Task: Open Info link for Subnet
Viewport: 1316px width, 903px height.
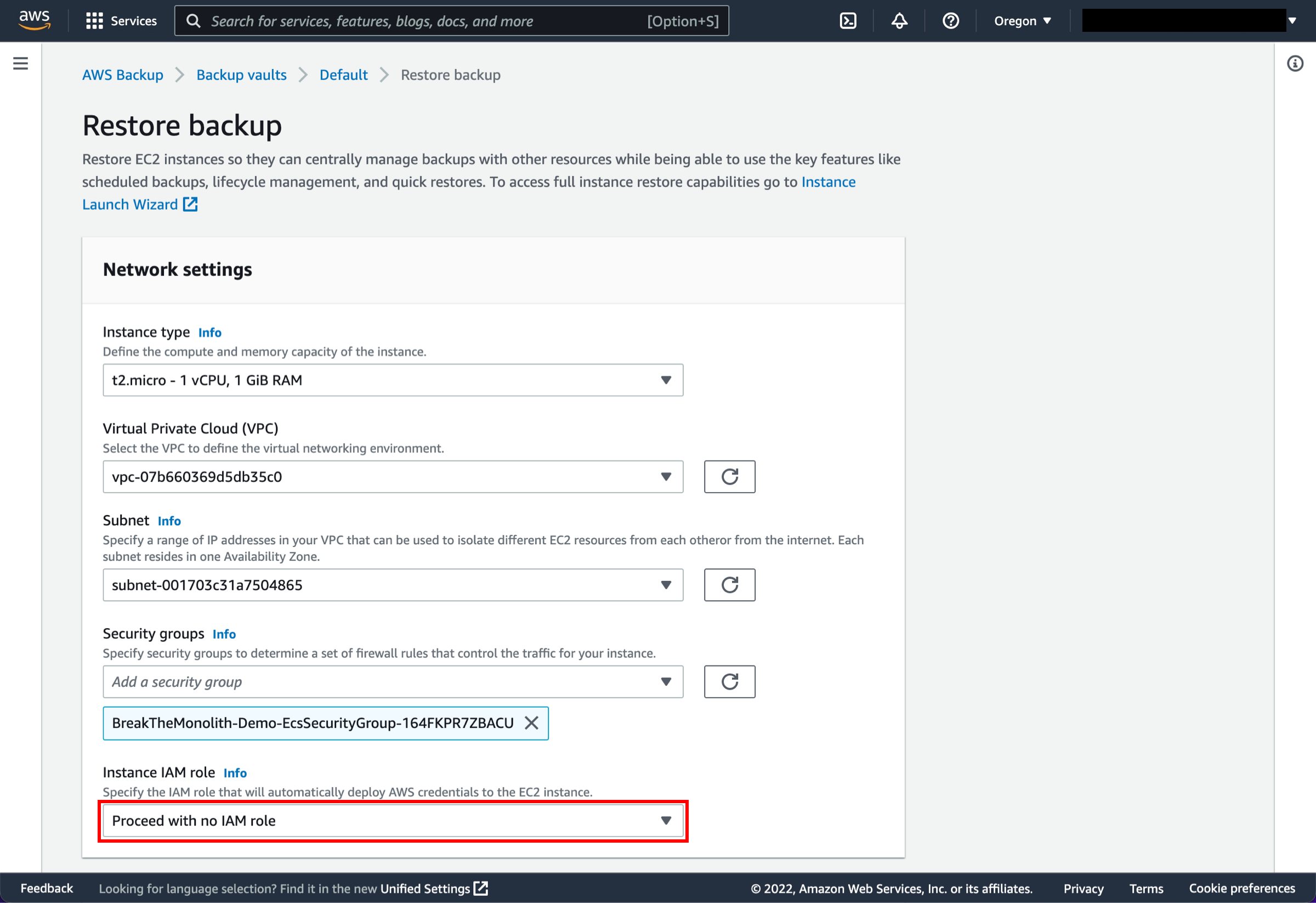Action: 169,521
